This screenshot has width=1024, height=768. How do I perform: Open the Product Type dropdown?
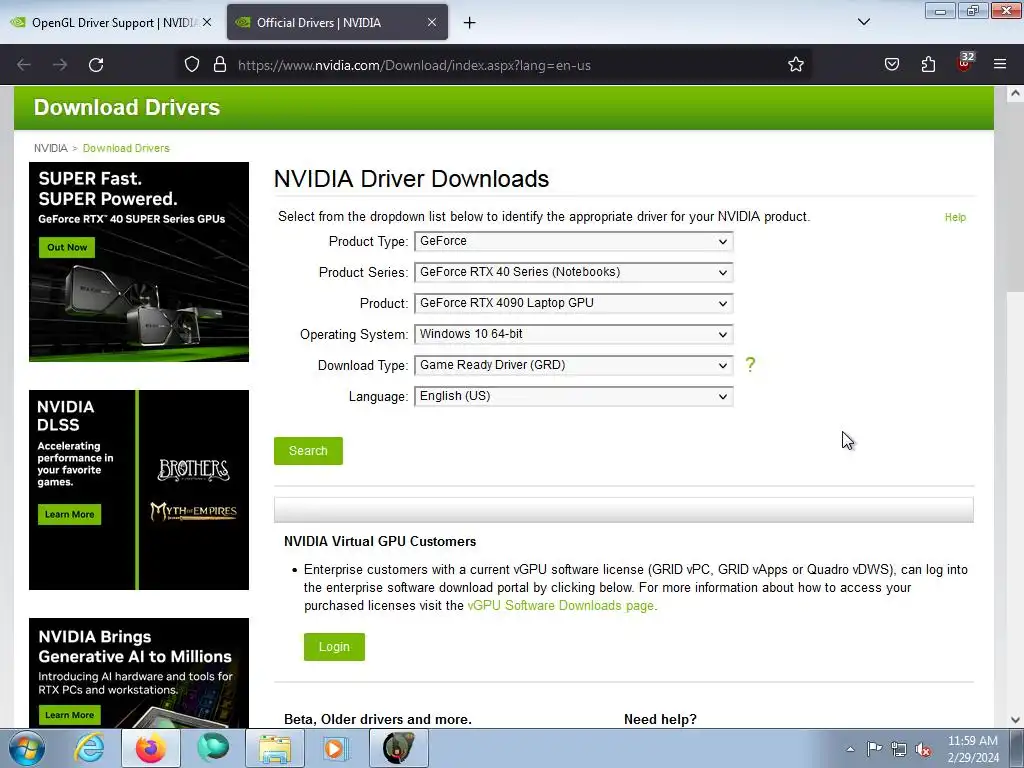pos(573,241)
